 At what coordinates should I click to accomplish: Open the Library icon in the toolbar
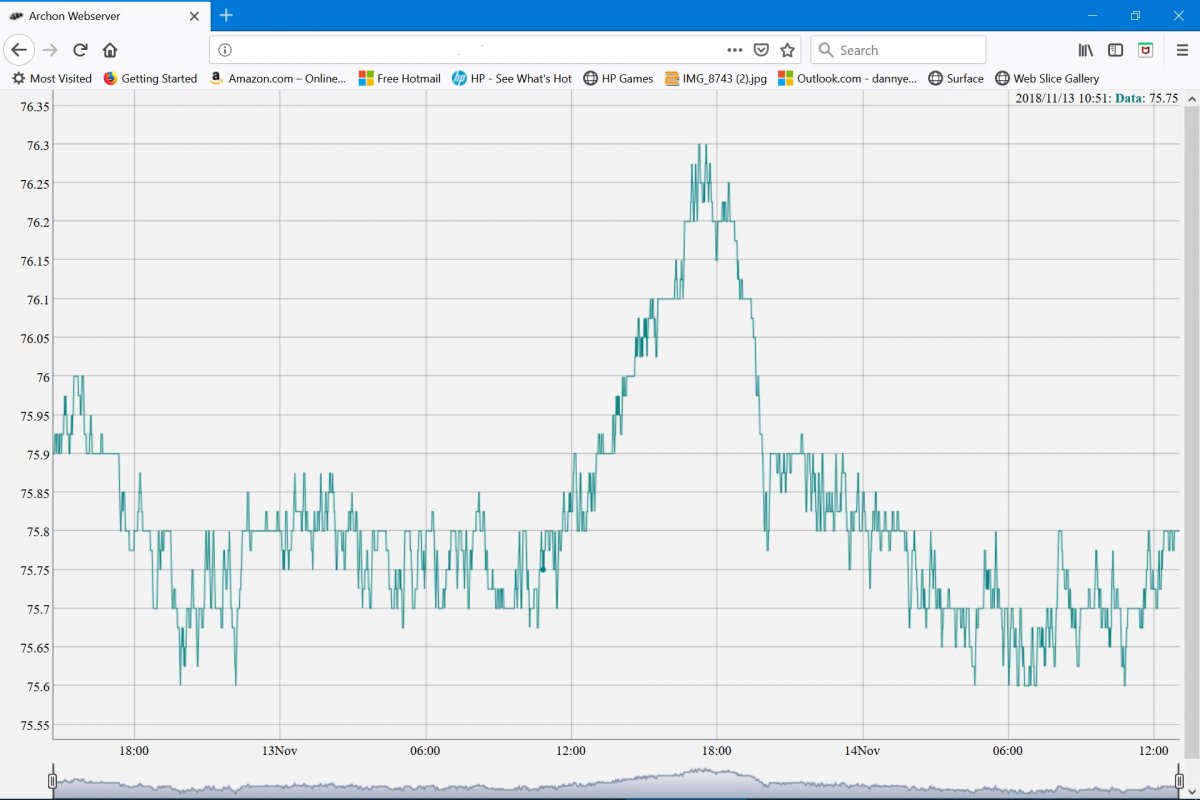click(x=1086, y=50)
